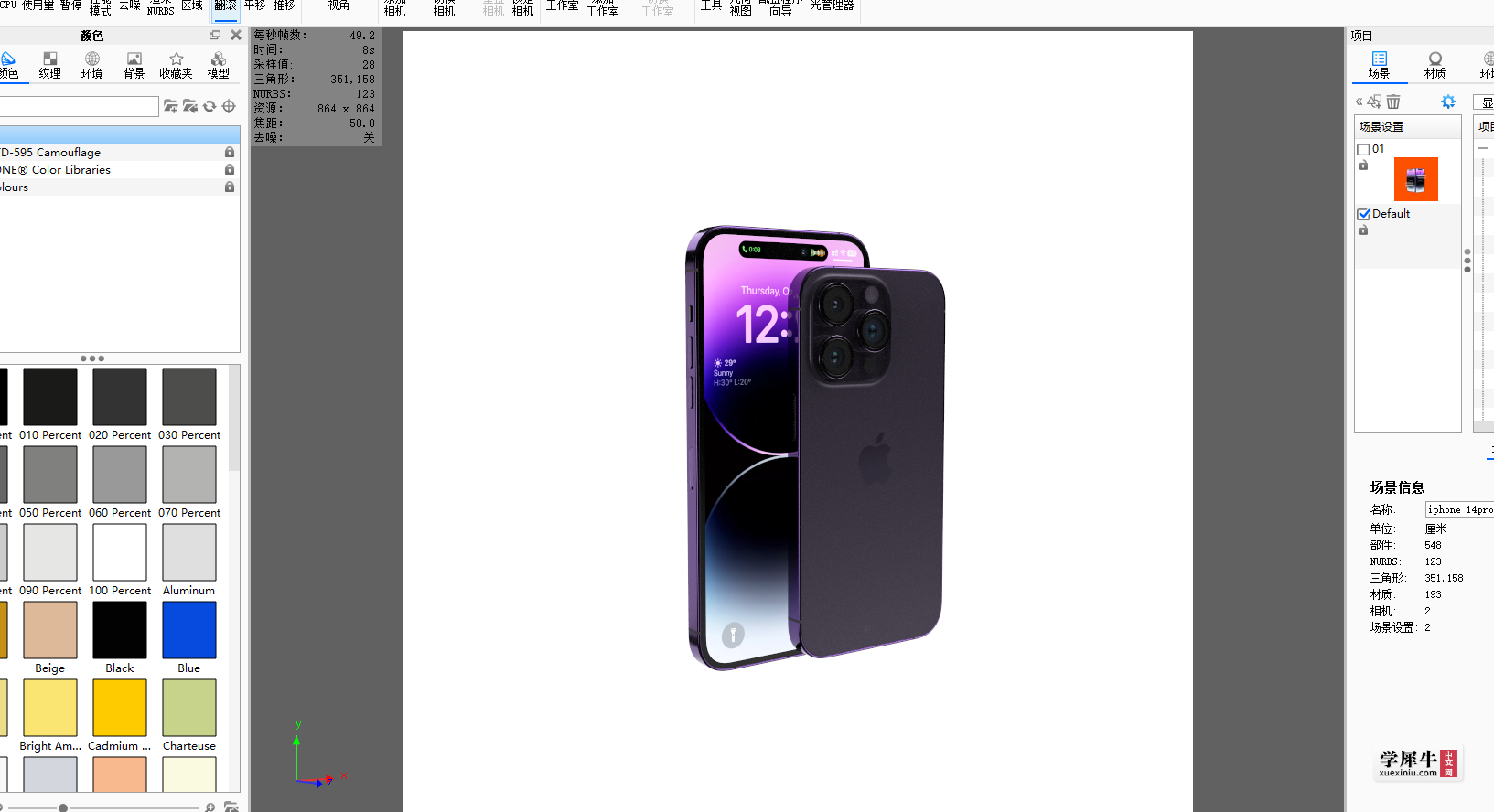The image size is (1494, 812).
Task: Click the 去噪 (Denoise) toolbar button
Action: point(129,6)
